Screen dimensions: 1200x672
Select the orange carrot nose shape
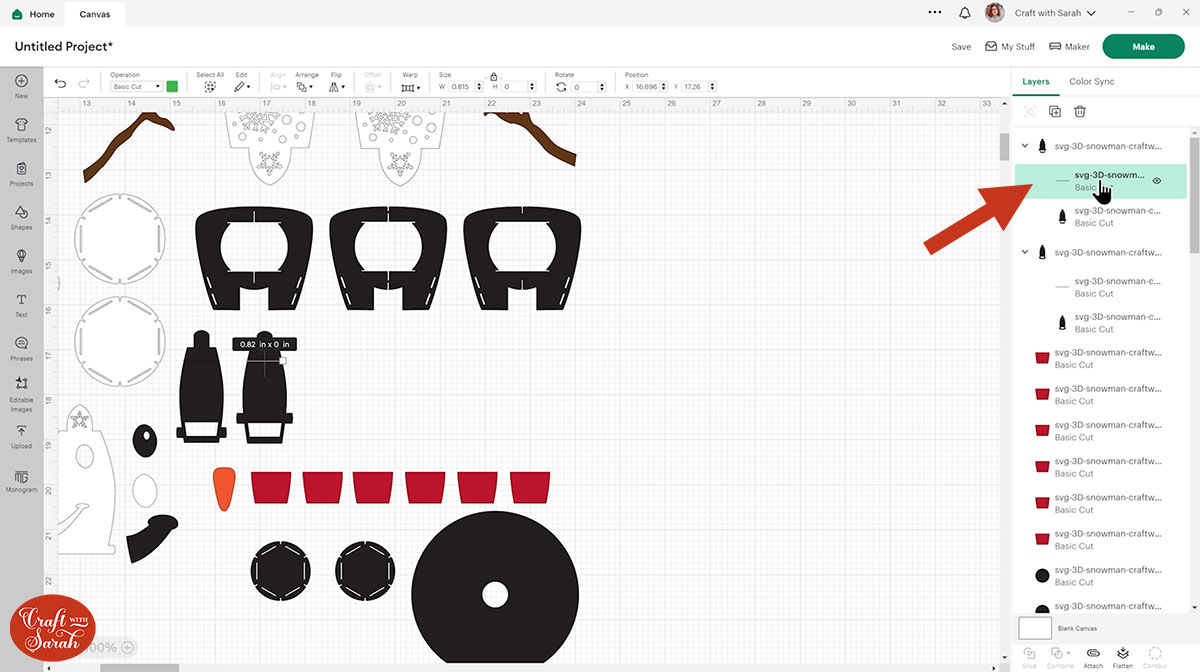[x=225, y=490]
